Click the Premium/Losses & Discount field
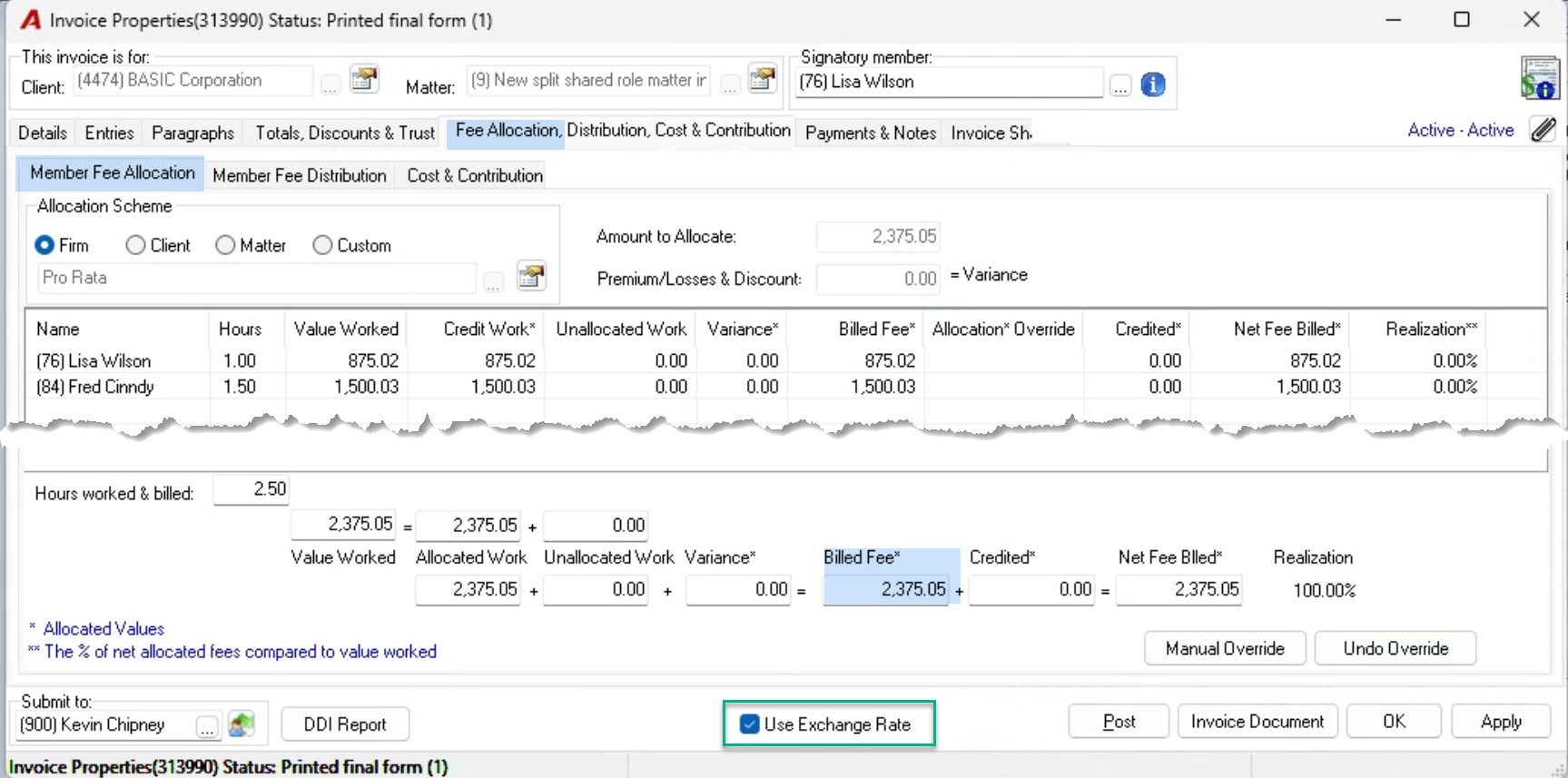Screen dimensions: 1568x778 tap(877, 279)
